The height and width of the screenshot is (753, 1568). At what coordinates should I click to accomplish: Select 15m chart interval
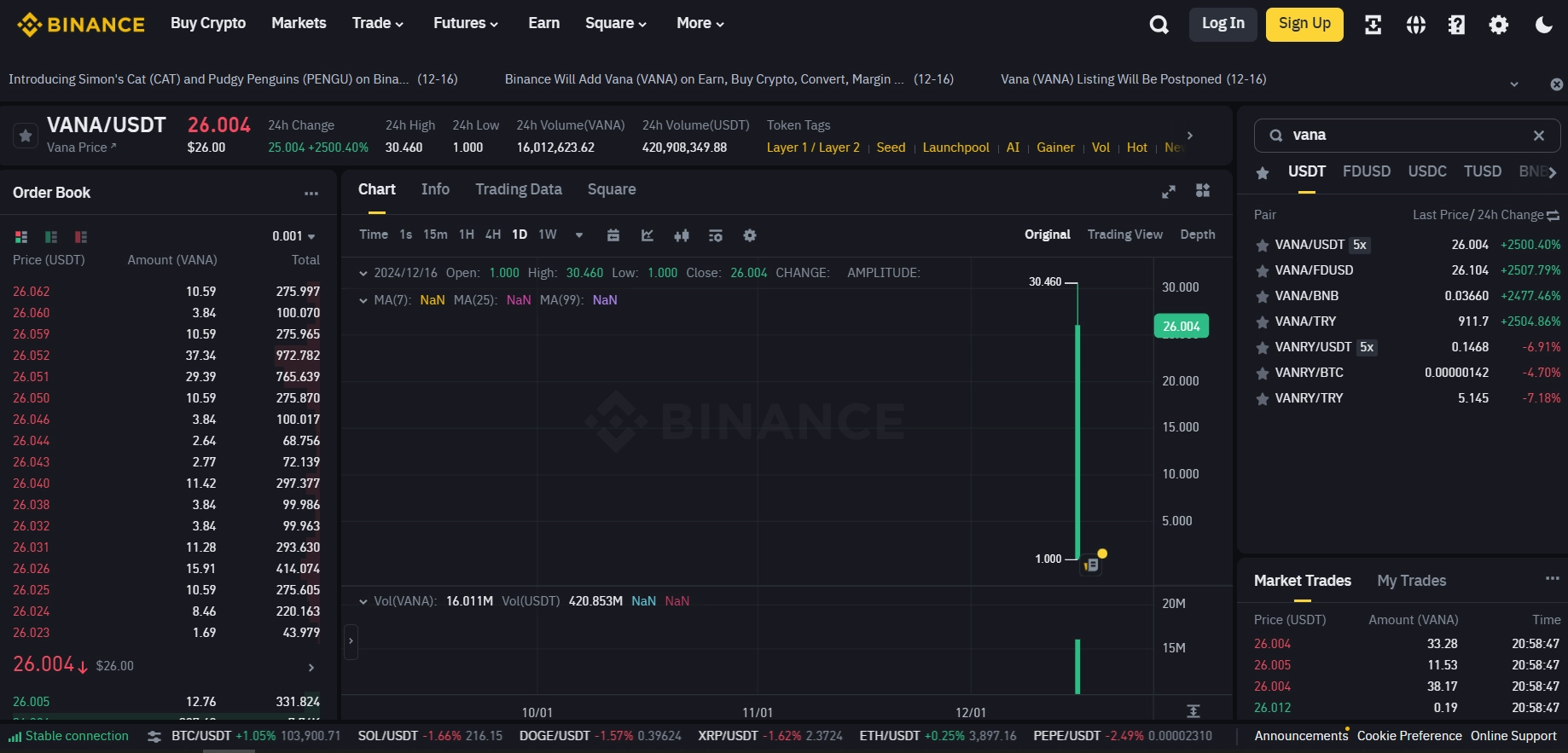435,235
